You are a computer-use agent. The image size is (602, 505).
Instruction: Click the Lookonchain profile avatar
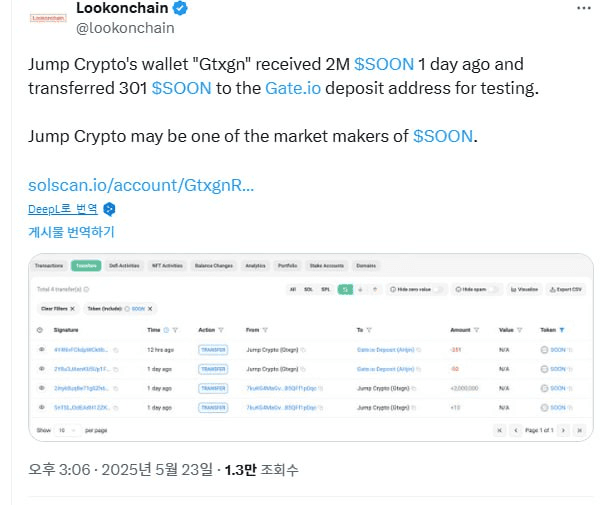pyautogui.click(x=48, y=18)
